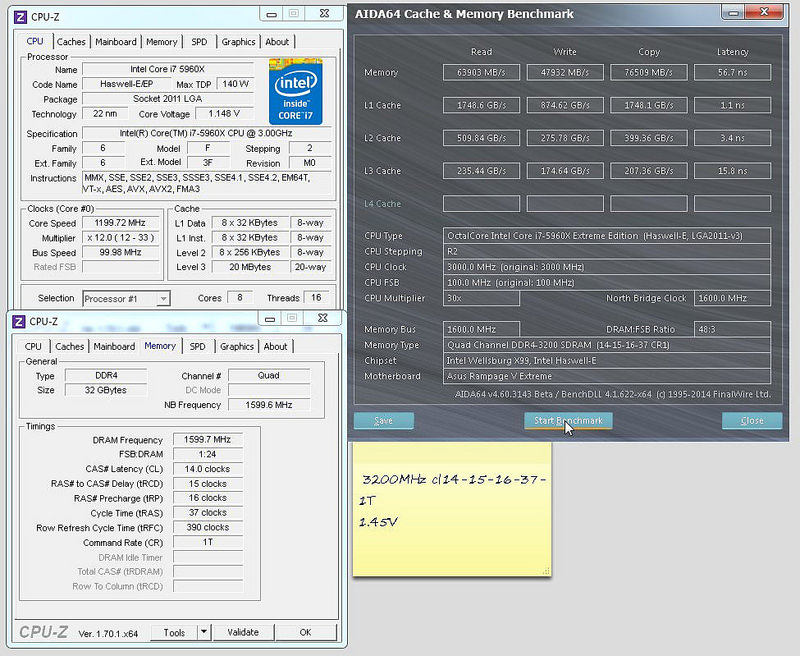Click OK in the CPU-Z Memory window
The image size is (800, 656).
[x=305, y=633]
